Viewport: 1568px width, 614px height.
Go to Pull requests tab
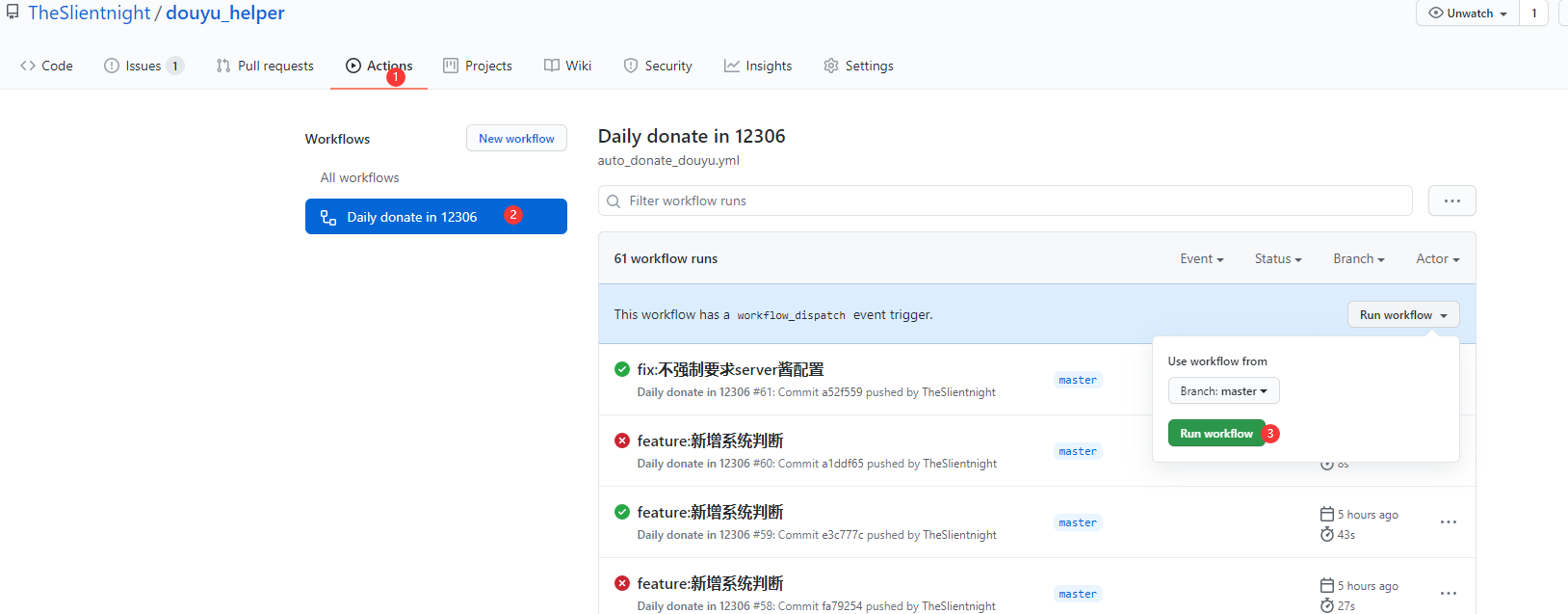point(265,66)
